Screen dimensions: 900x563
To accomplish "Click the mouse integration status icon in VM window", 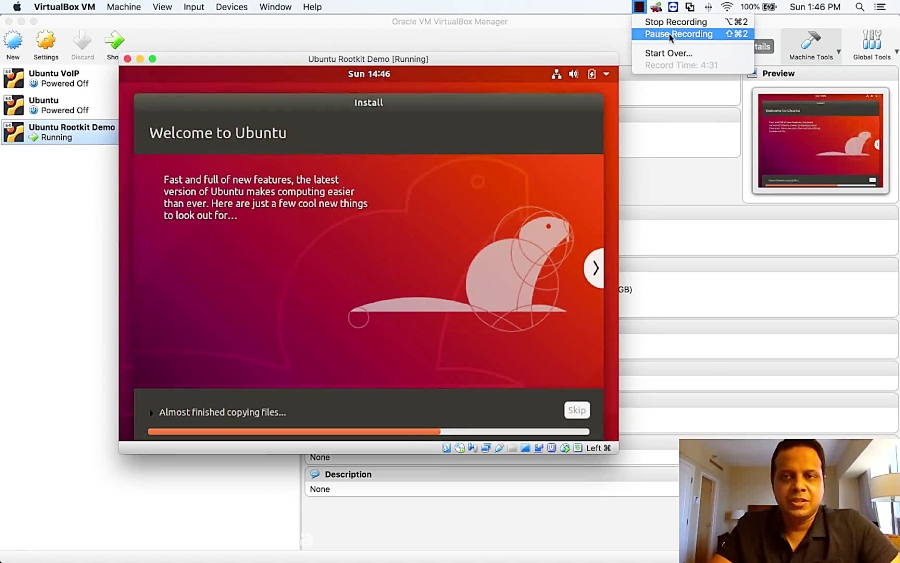I will 565,448.
